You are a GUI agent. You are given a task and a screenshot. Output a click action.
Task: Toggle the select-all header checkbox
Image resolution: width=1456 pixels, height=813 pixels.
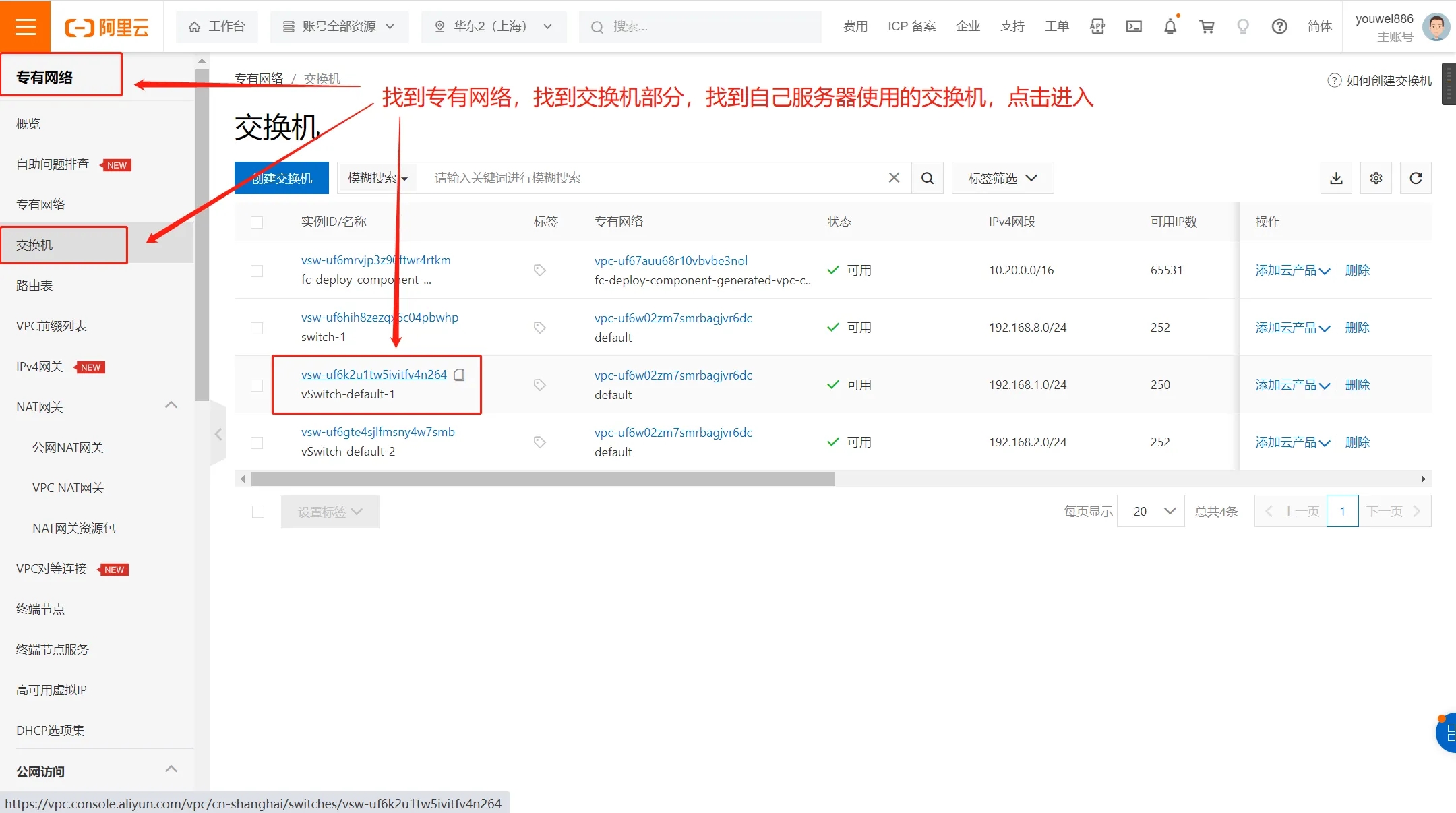coord(257,222)
